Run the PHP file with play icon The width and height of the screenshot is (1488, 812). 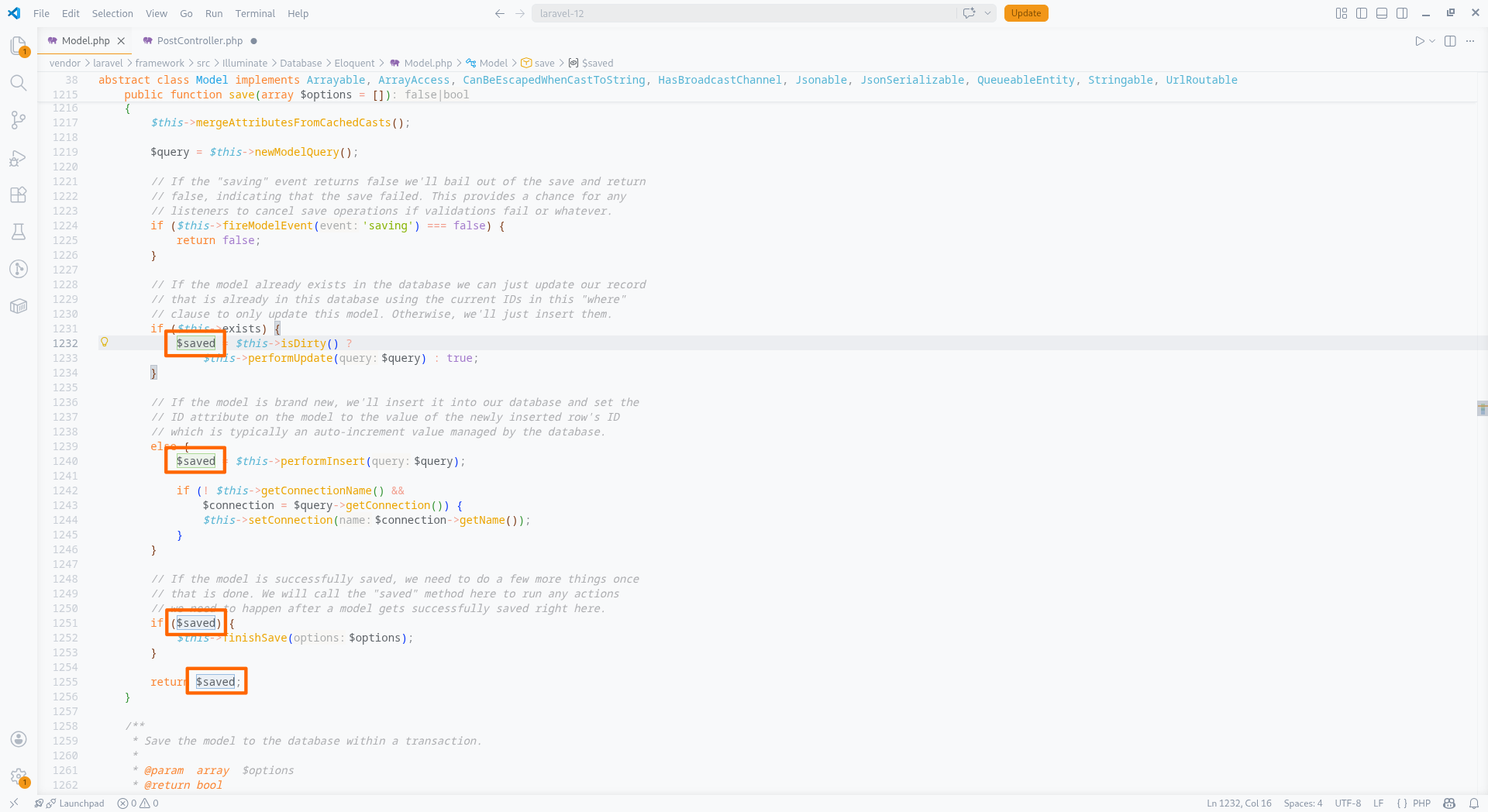coord(1419,41)
